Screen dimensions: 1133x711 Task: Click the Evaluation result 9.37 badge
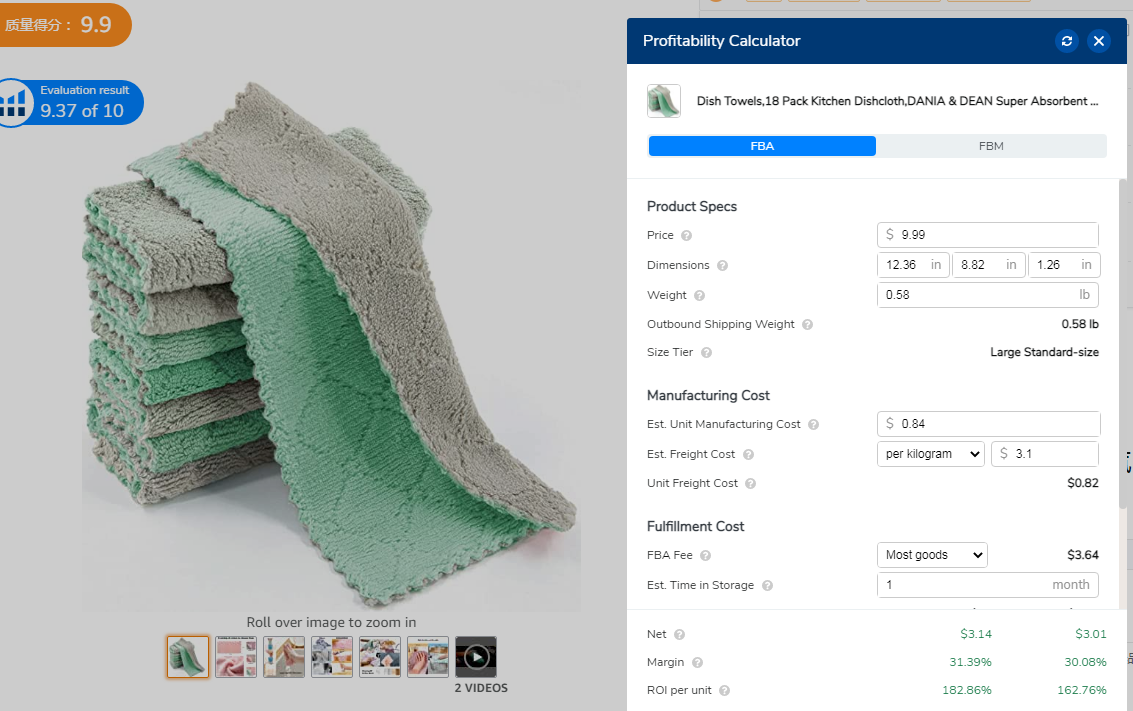(71, 103)
